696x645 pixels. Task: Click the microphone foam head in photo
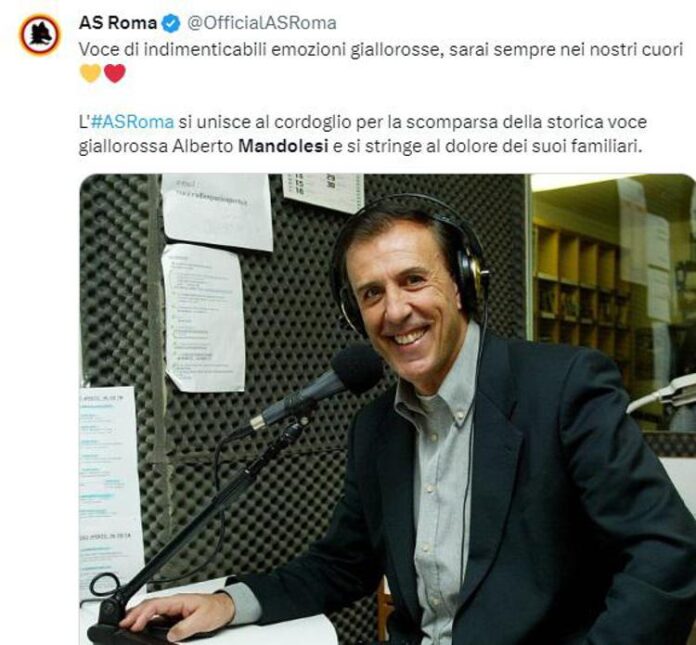tap(358, 368)
